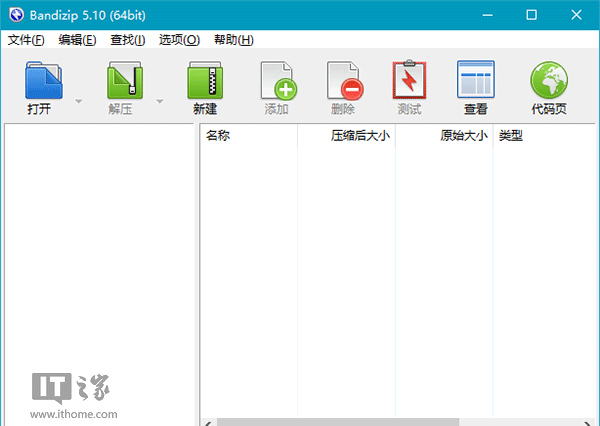Run archive test with 测试 icon
The image size is (600, 426).
pyautogui.click(x=409, y=80)
